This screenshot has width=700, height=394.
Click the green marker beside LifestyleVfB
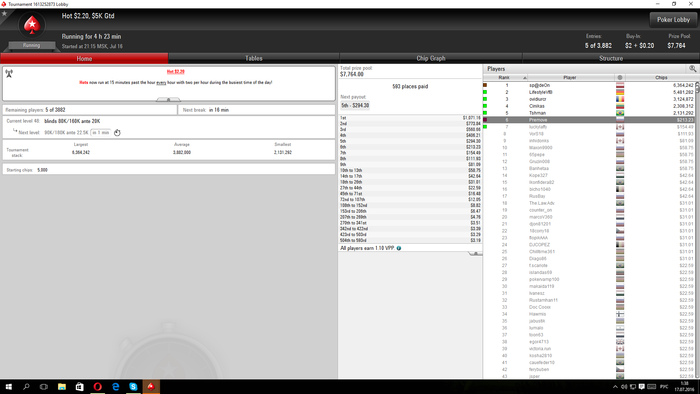[x=485, y=92]
